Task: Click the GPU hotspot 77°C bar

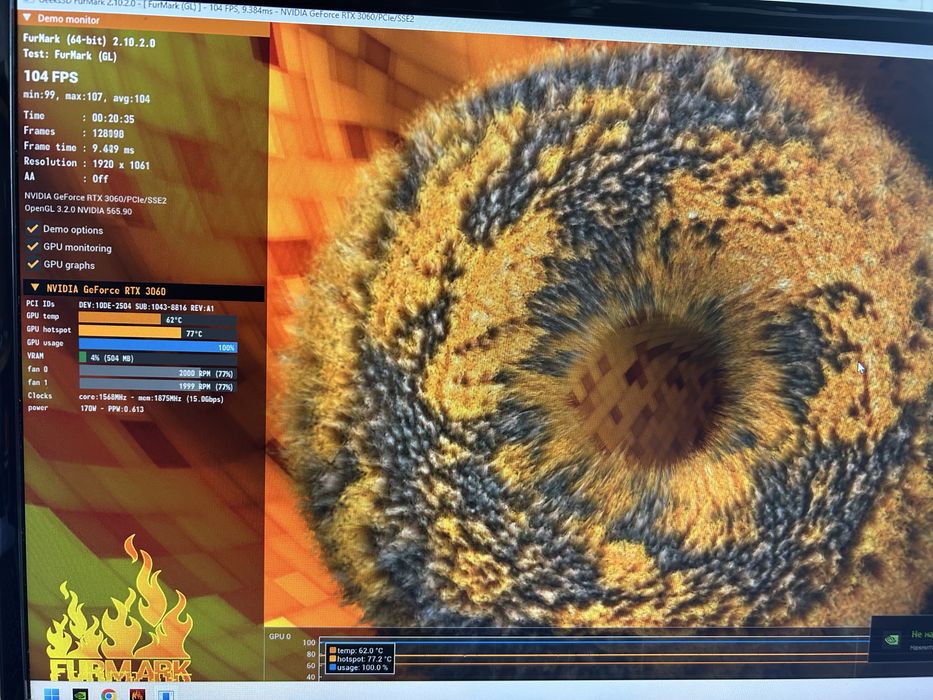Action: point(158,332)
